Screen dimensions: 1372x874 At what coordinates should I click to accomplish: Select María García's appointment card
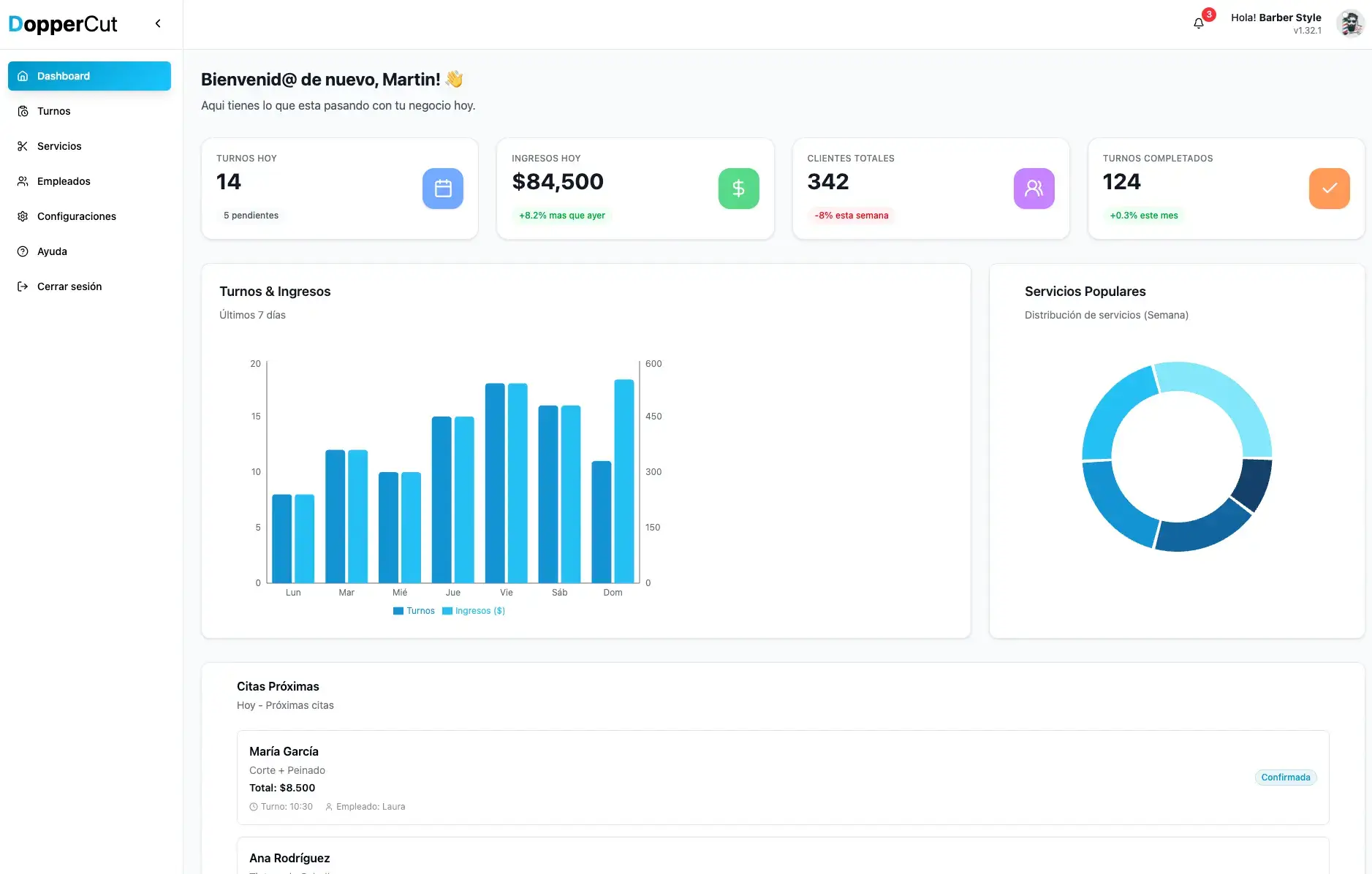(781, 778)
